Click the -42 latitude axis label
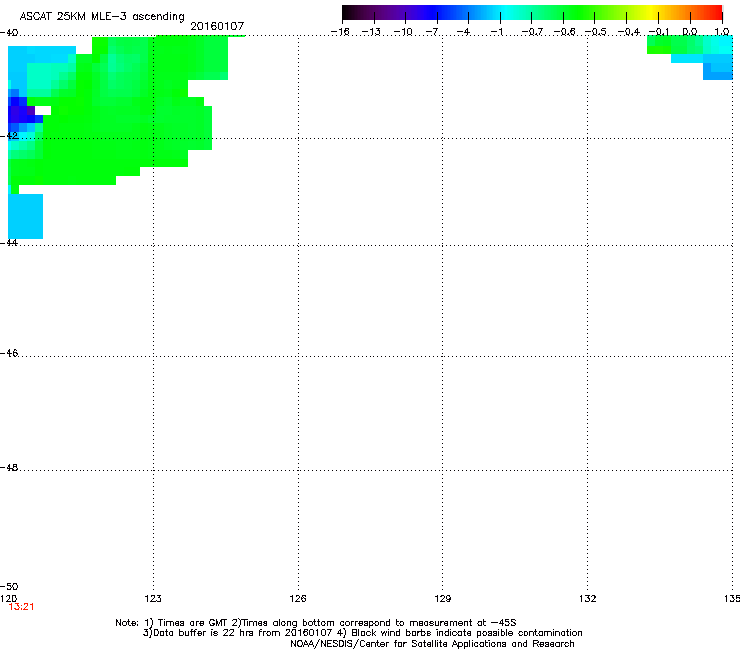 click(x=9, y=135)
